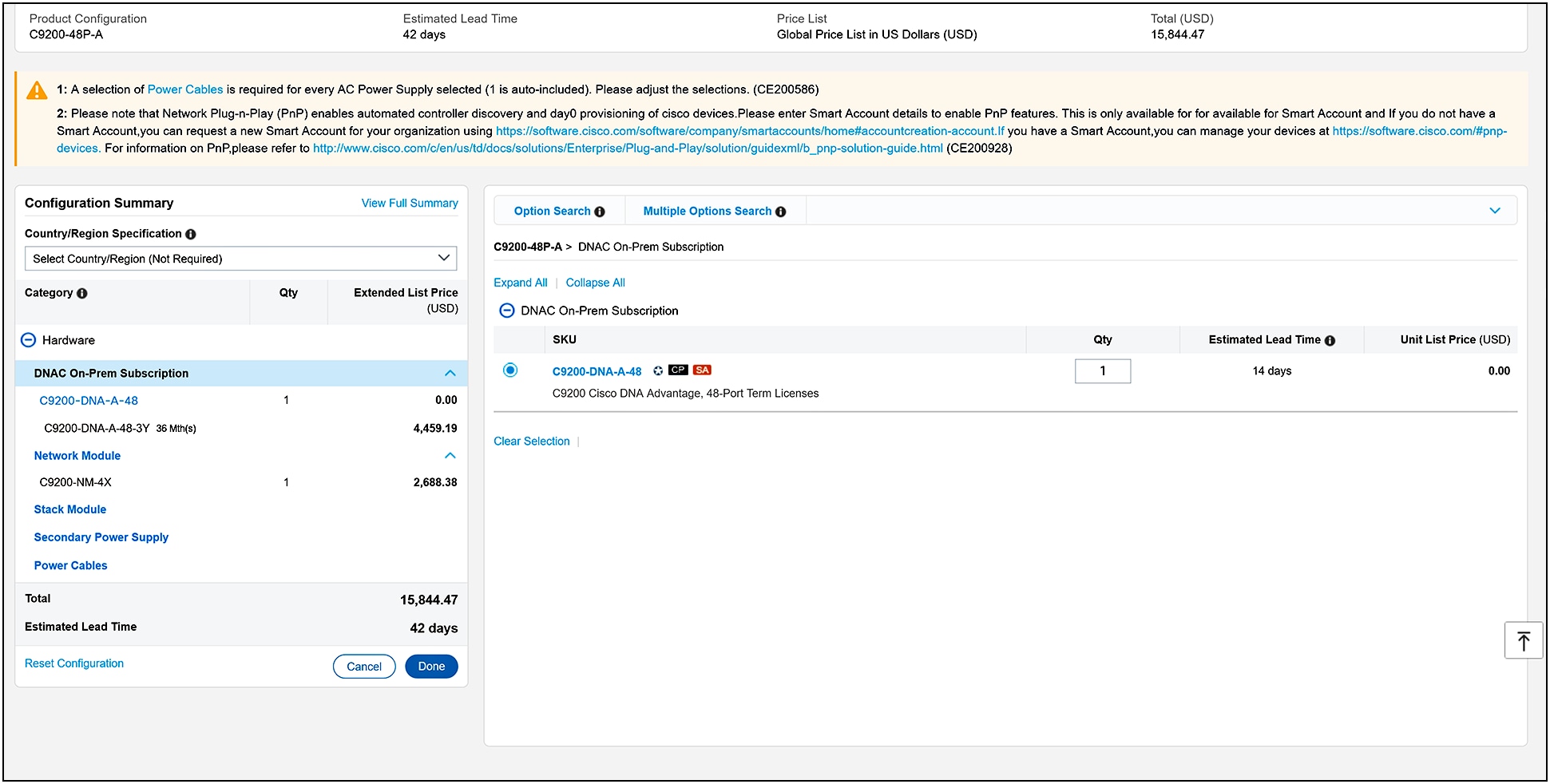Open the smart accounts creation URL

tap(750, 131)
